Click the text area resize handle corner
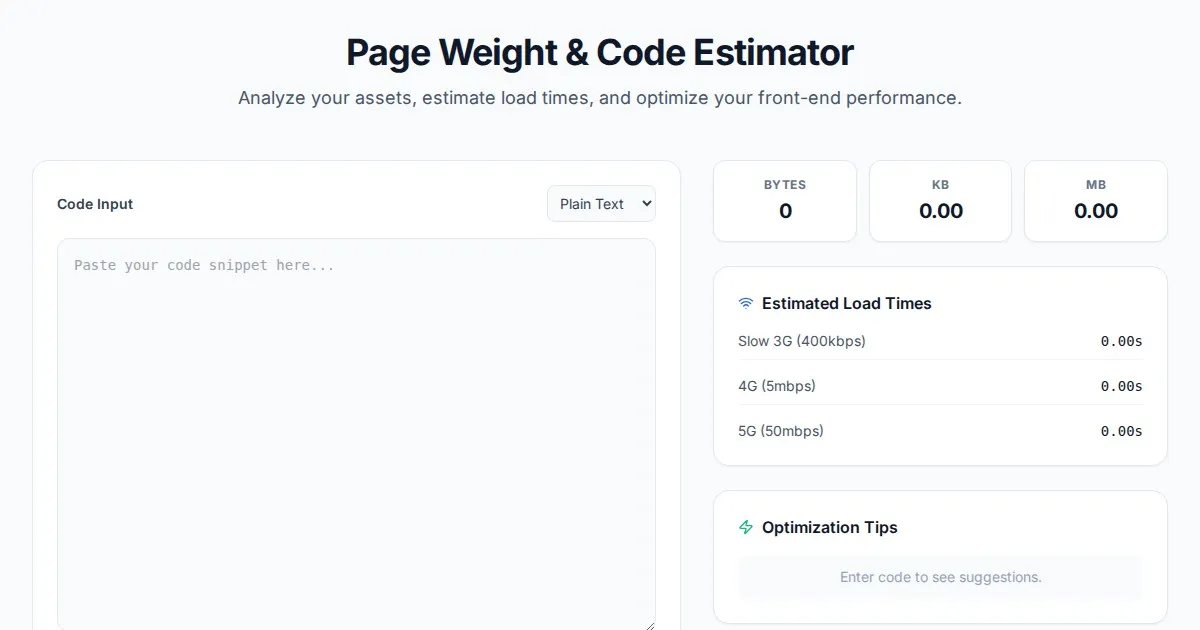 pyautogui.click(x=649, y=624)
